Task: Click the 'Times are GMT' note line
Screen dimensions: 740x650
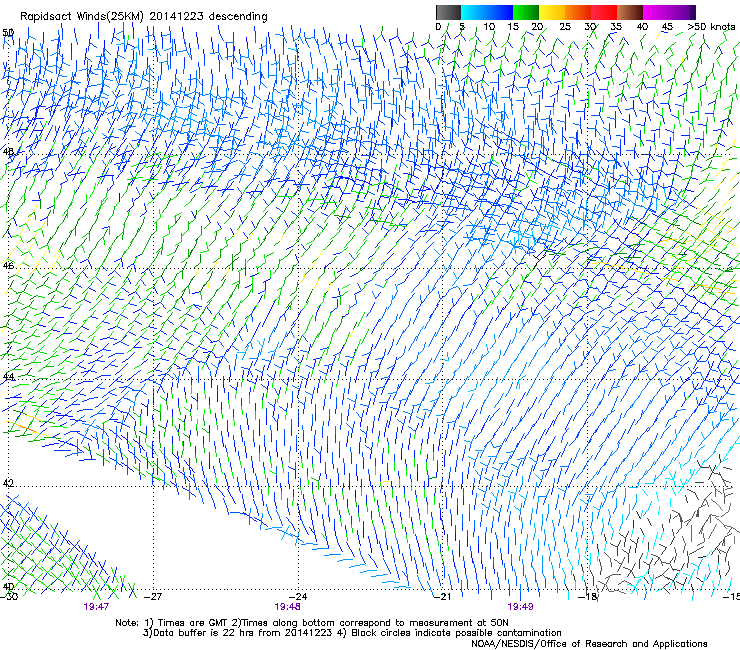Action: point(312,623)
